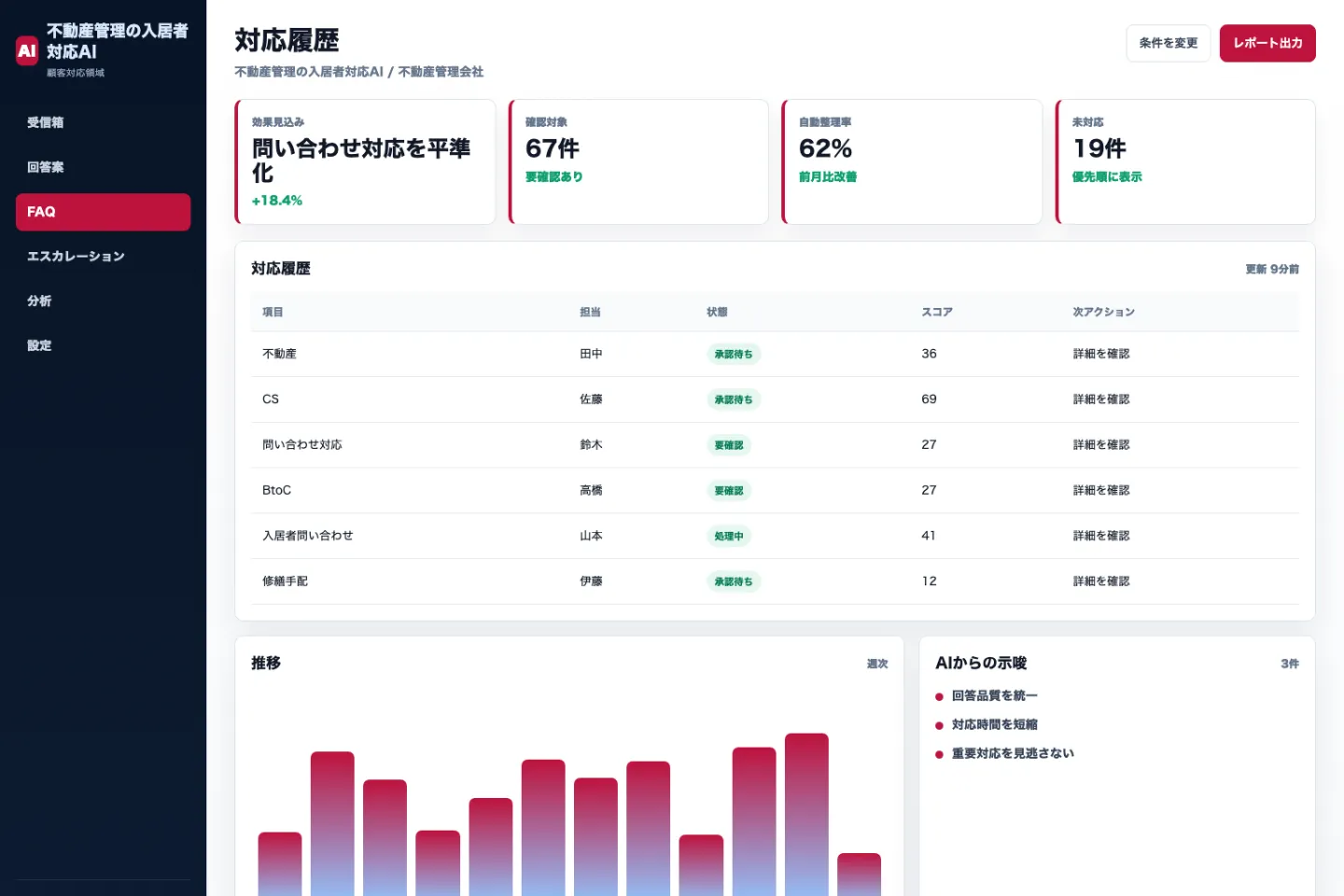
Task: Select the 問い合わせ対応を平準化 card
Action: [x=365, y=161]
